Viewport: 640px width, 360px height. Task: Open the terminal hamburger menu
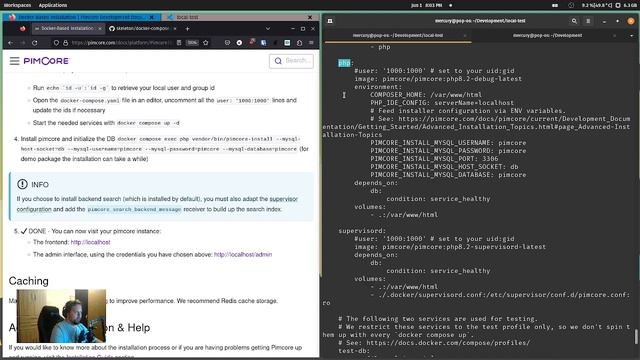pyautogui.click(x=588, y=21)
